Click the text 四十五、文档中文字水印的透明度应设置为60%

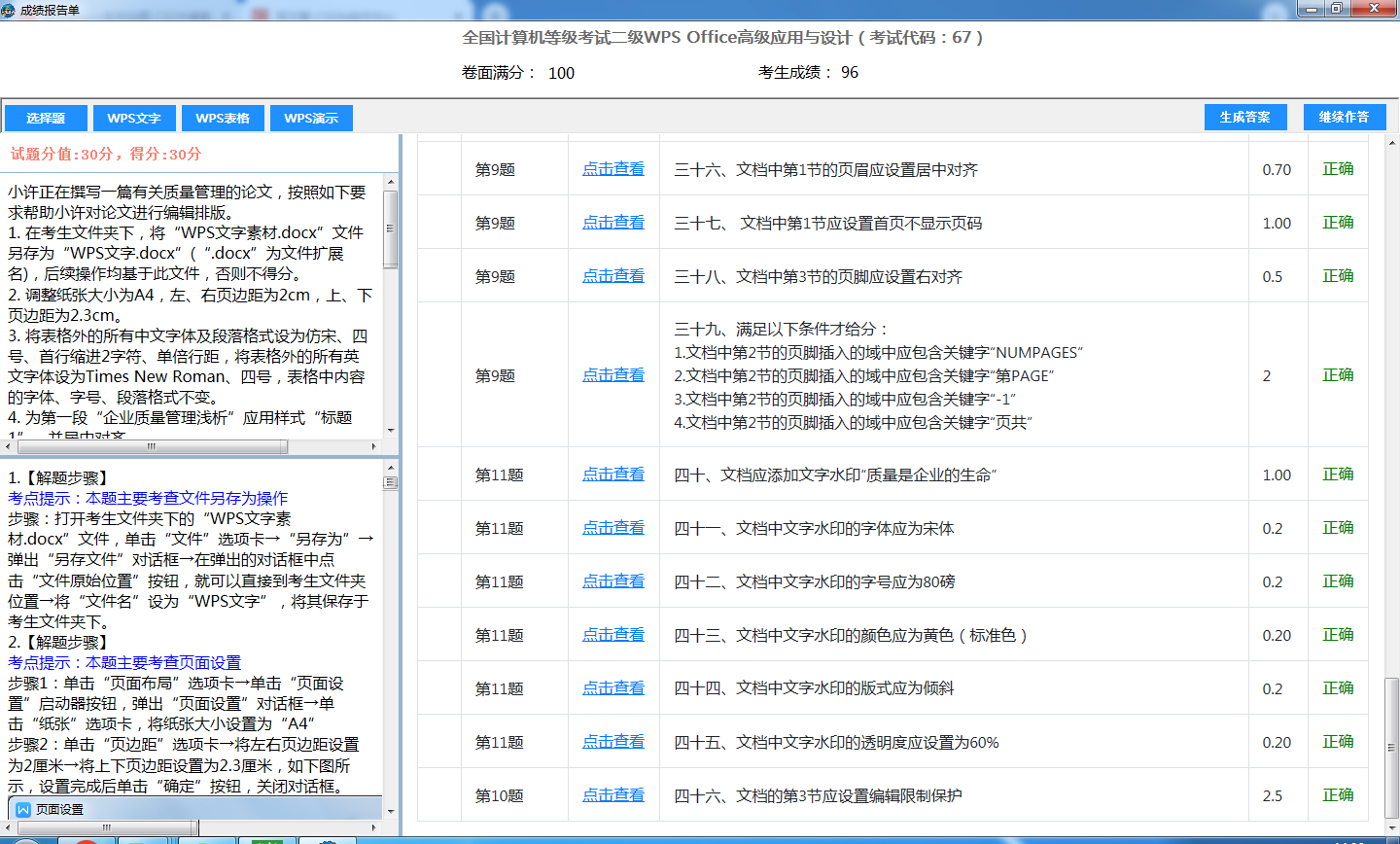pos(836,742)
